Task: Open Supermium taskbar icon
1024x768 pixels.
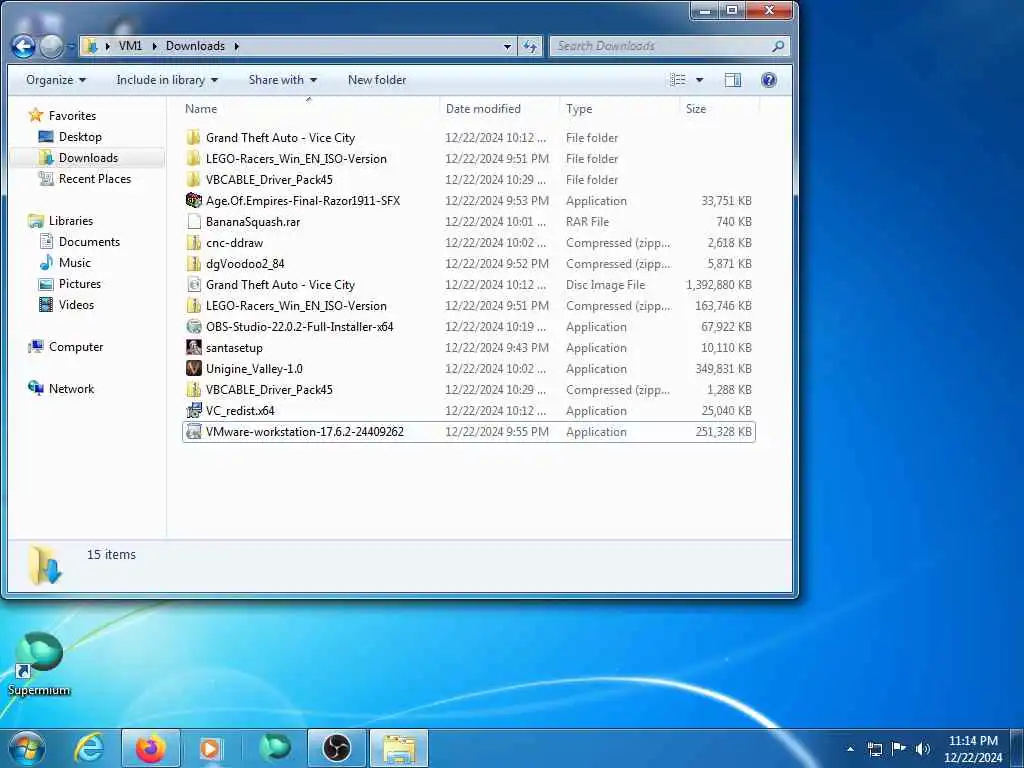Action: (274, 748)
